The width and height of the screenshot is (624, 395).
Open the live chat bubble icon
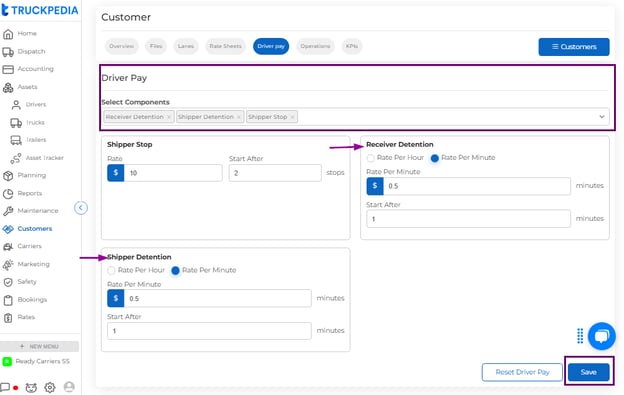(x=602, y=336)
